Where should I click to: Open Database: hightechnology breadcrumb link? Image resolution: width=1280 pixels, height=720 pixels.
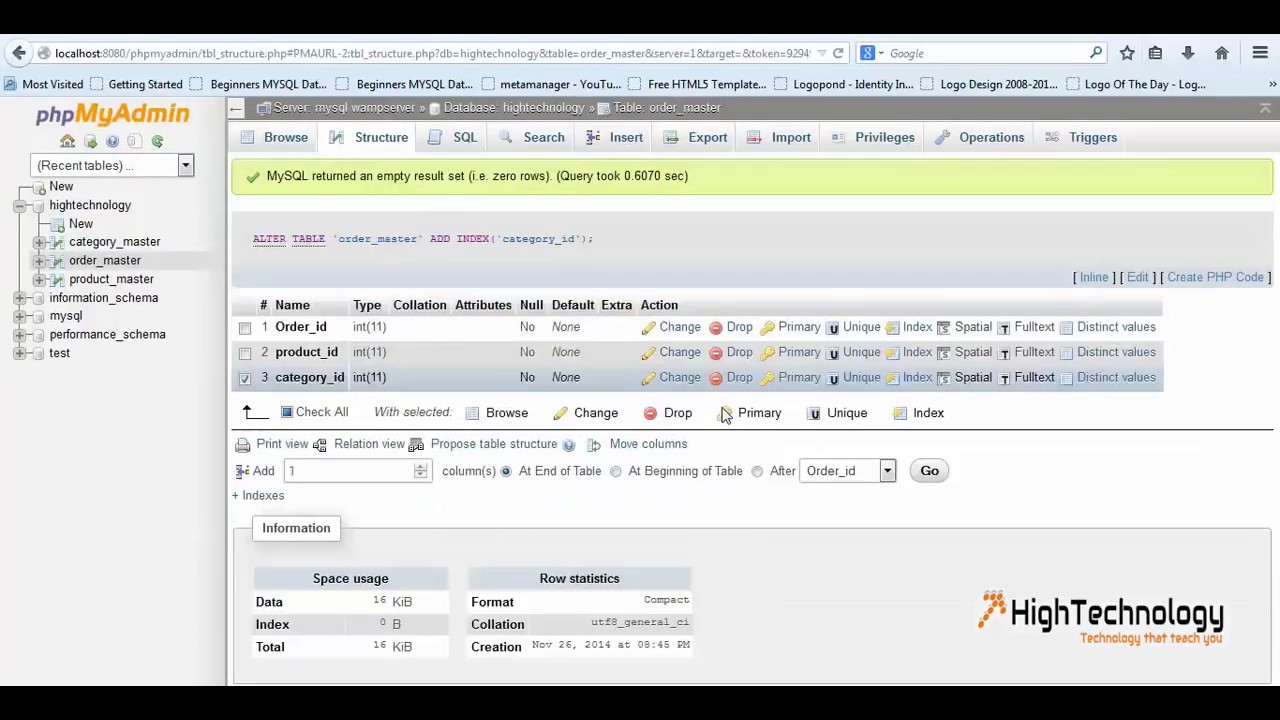point(514,107)
